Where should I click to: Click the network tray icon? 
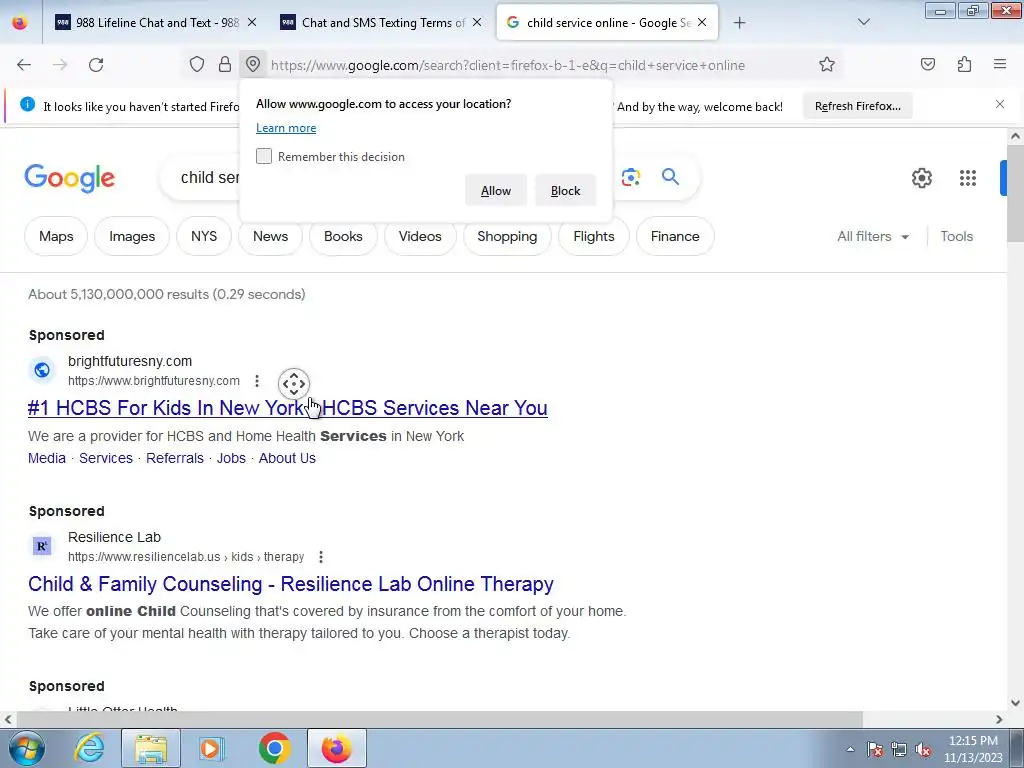[899, 750]
